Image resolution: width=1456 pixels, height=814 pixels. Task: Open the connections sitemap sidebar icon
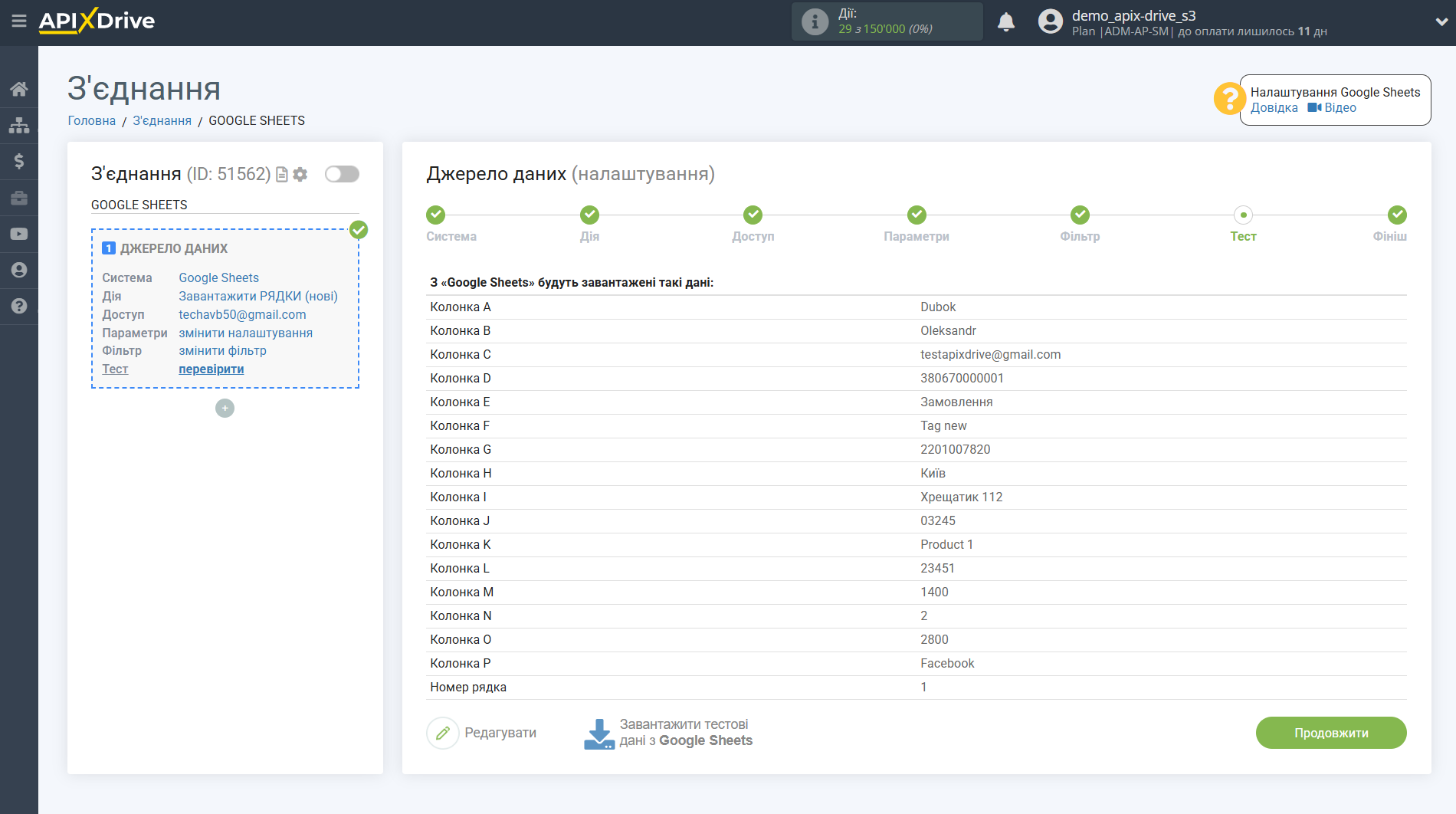point(19,125)
